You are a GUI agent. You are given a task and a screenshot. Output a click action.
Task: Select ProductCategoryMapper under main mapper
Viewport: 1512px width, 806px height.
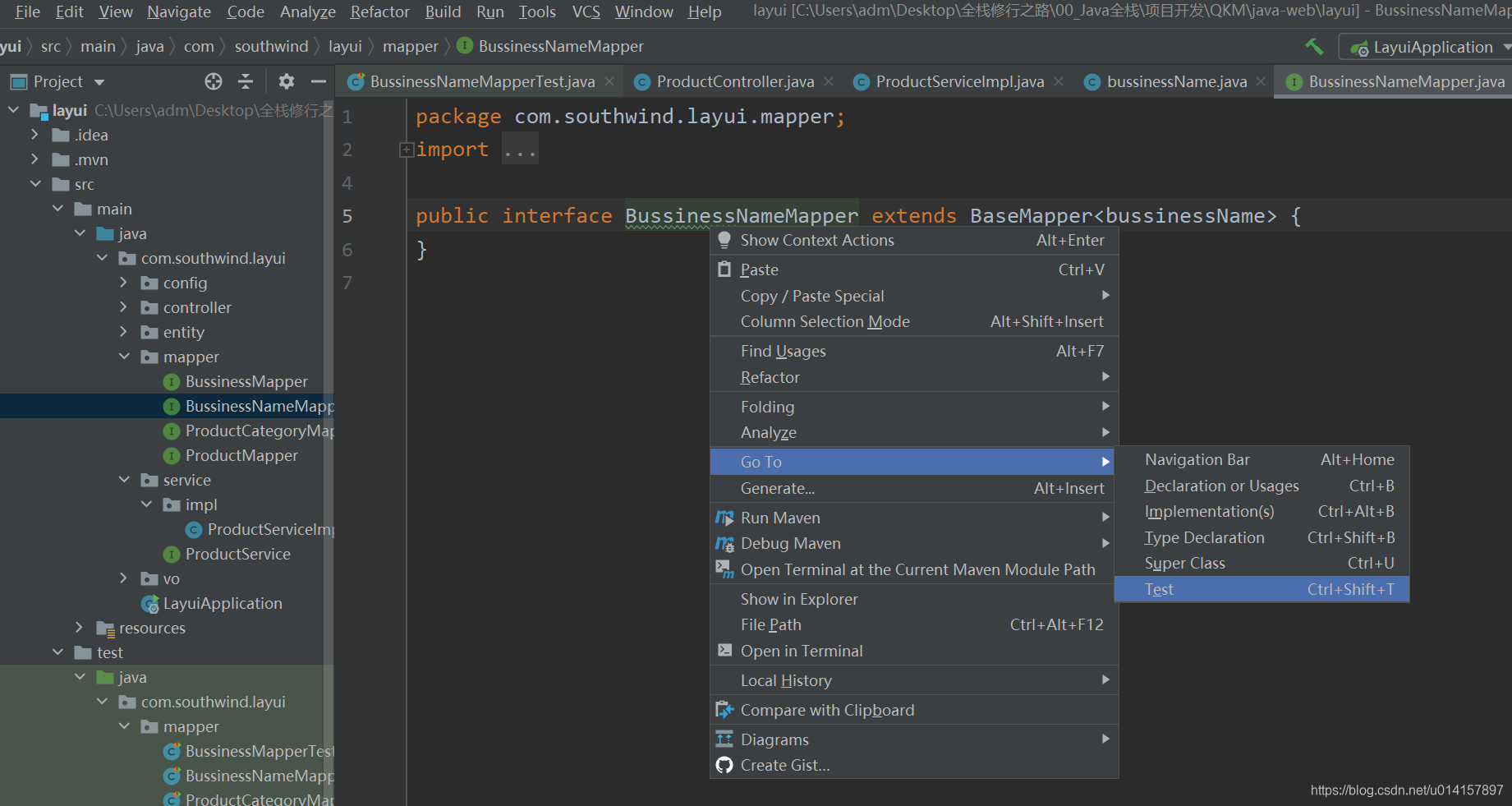click(x=260, y=431)
